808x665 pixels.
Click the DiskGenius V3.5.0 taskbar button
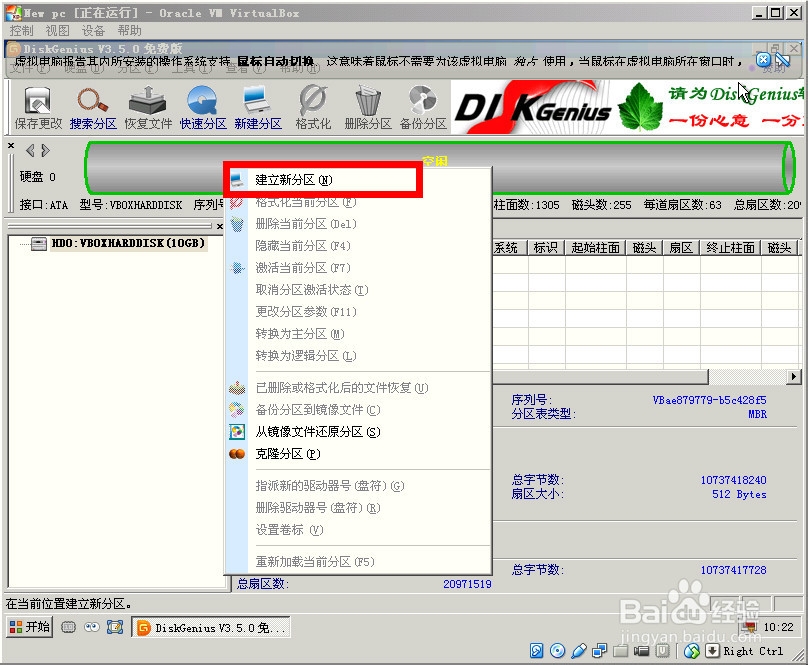click(x=211, y=627)
